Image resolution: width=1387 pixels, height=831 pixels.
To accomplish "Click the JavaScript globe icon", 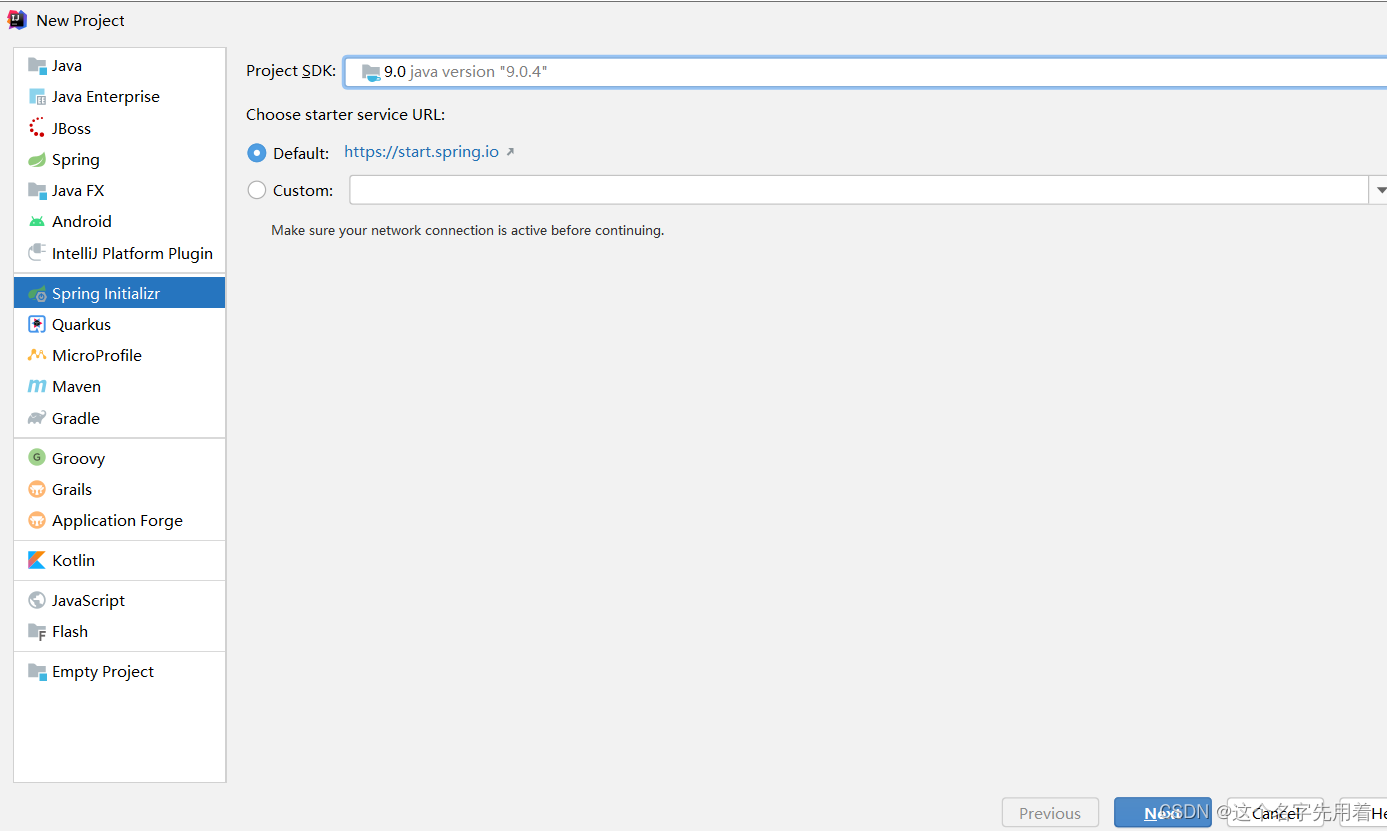I will click(x=37, y=601).
